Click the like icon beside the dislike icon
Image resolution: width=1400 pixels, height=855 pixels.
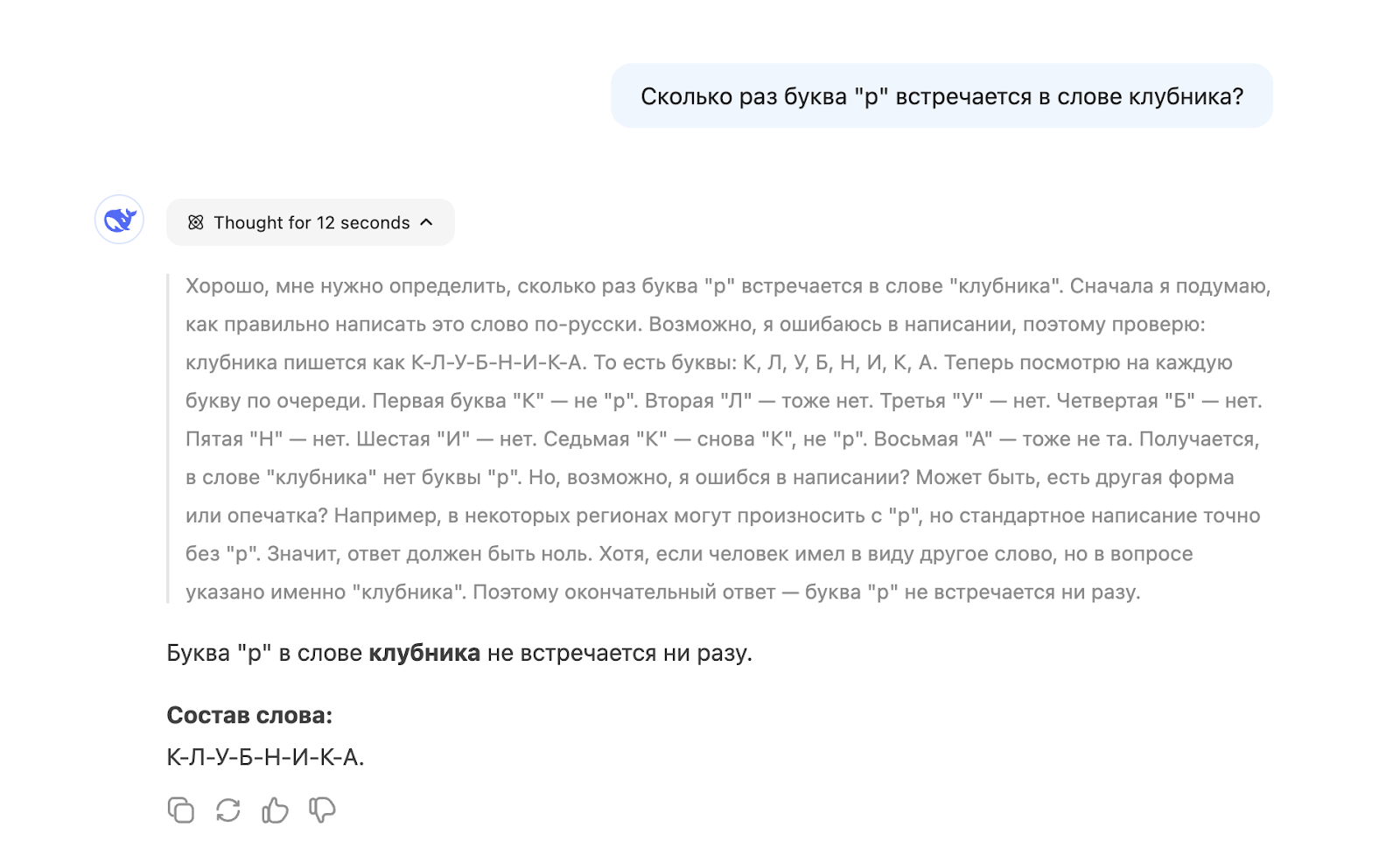pos(273,811)
